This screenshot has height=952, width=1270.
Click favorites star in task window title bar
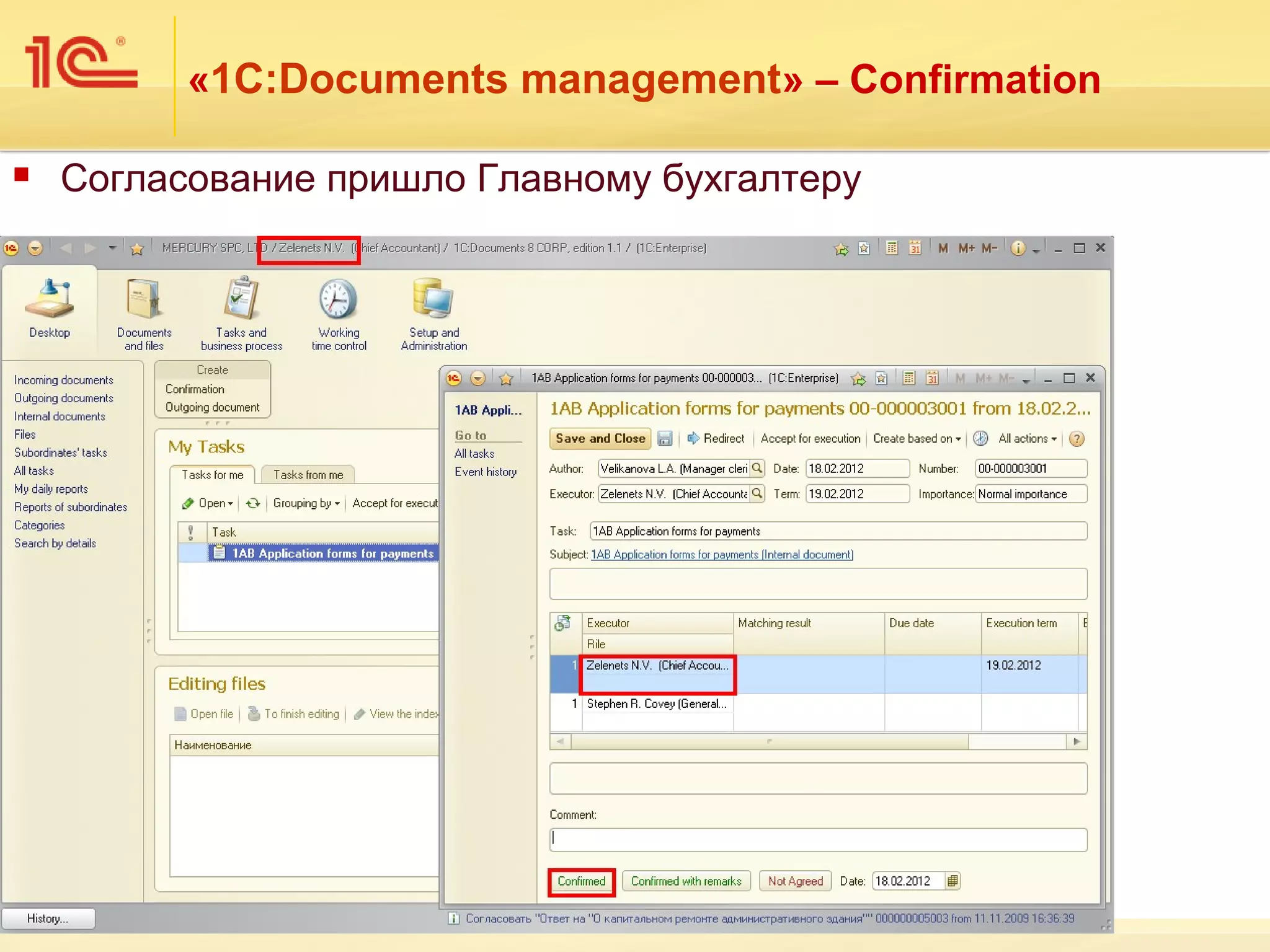pos(506,379)
